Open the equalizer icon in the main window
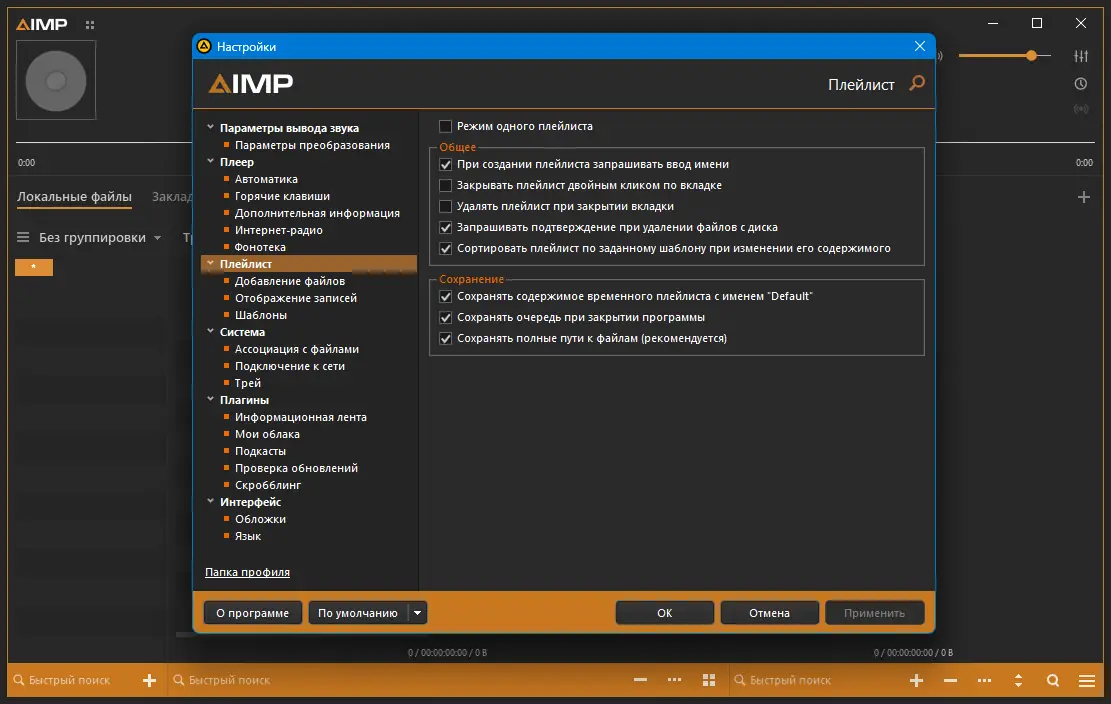This screenshot has height=704, width=1111. (x=1081, y=56)
